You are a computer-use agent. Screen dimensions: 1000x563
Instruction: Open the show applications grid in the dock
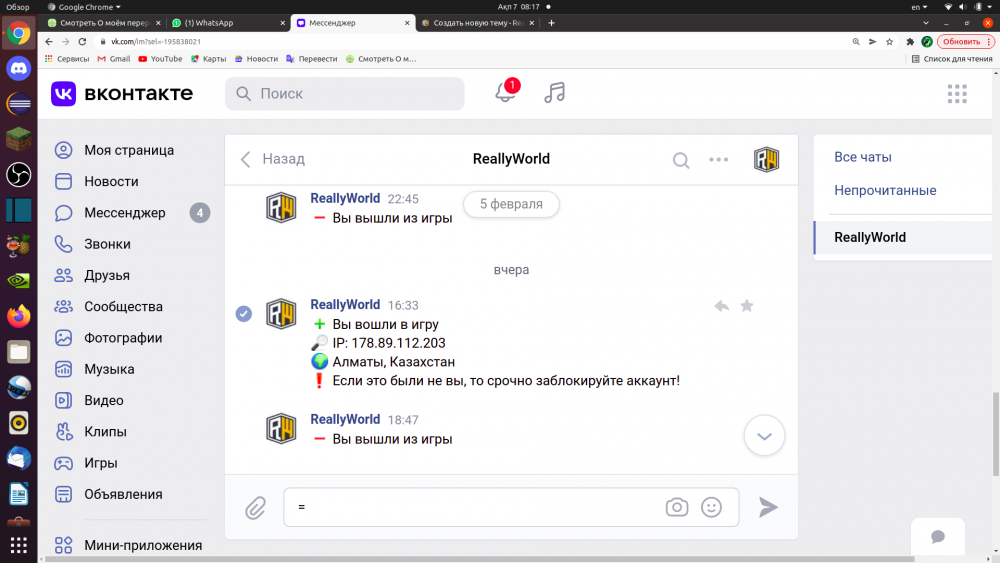pos(18,545)
